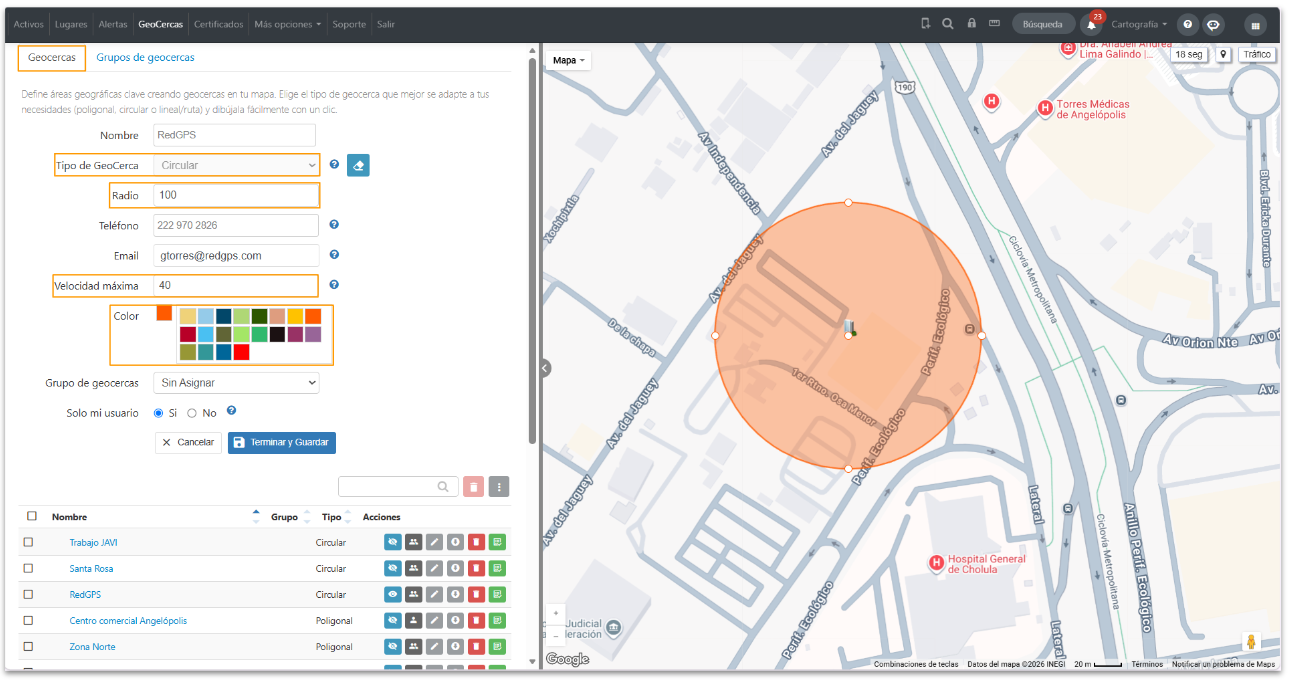Screen dimensions: 1289x680
Task: Switch to Grupos de geocercas tab
Action: pyautogui.click(x=145, y=58)
